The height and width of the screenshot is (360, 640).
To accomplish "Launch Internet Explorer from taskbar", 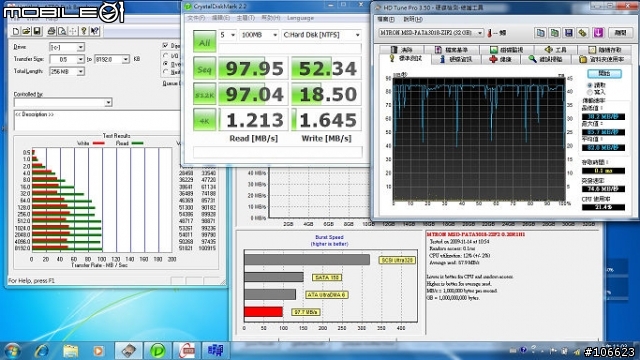I will 42,351.
